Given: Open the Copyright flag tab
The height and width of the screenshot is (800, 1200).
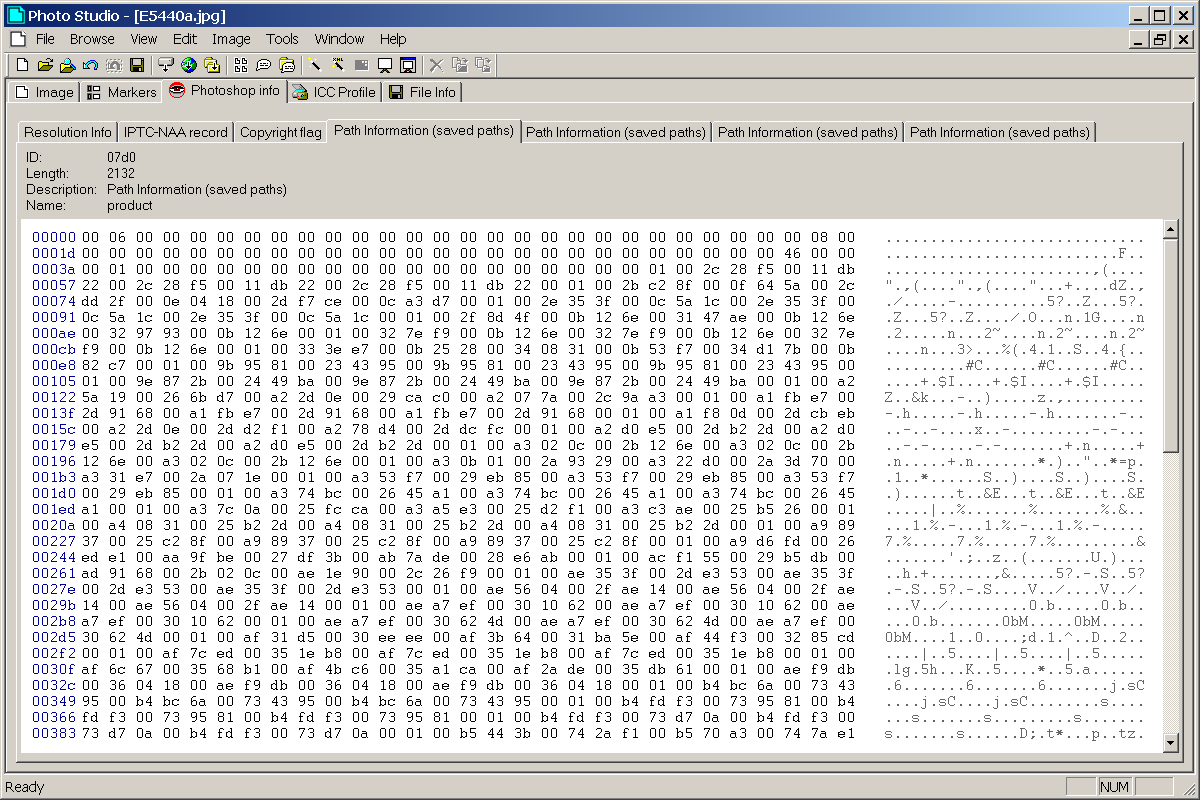Looking at the screenshot, I should point(280,132).
